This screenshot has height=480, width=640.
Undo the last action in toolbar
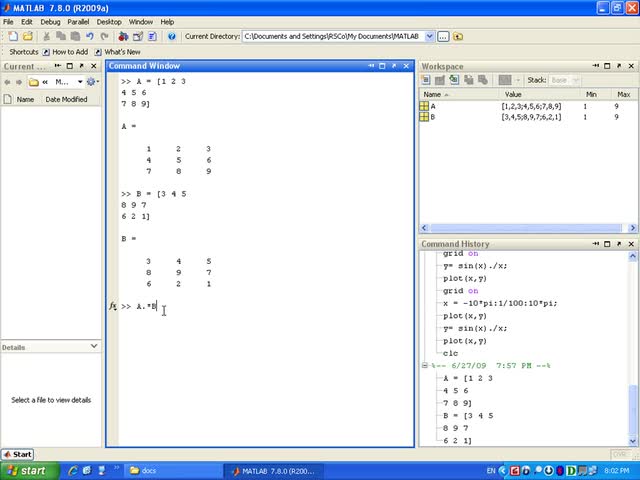[90, 36]
